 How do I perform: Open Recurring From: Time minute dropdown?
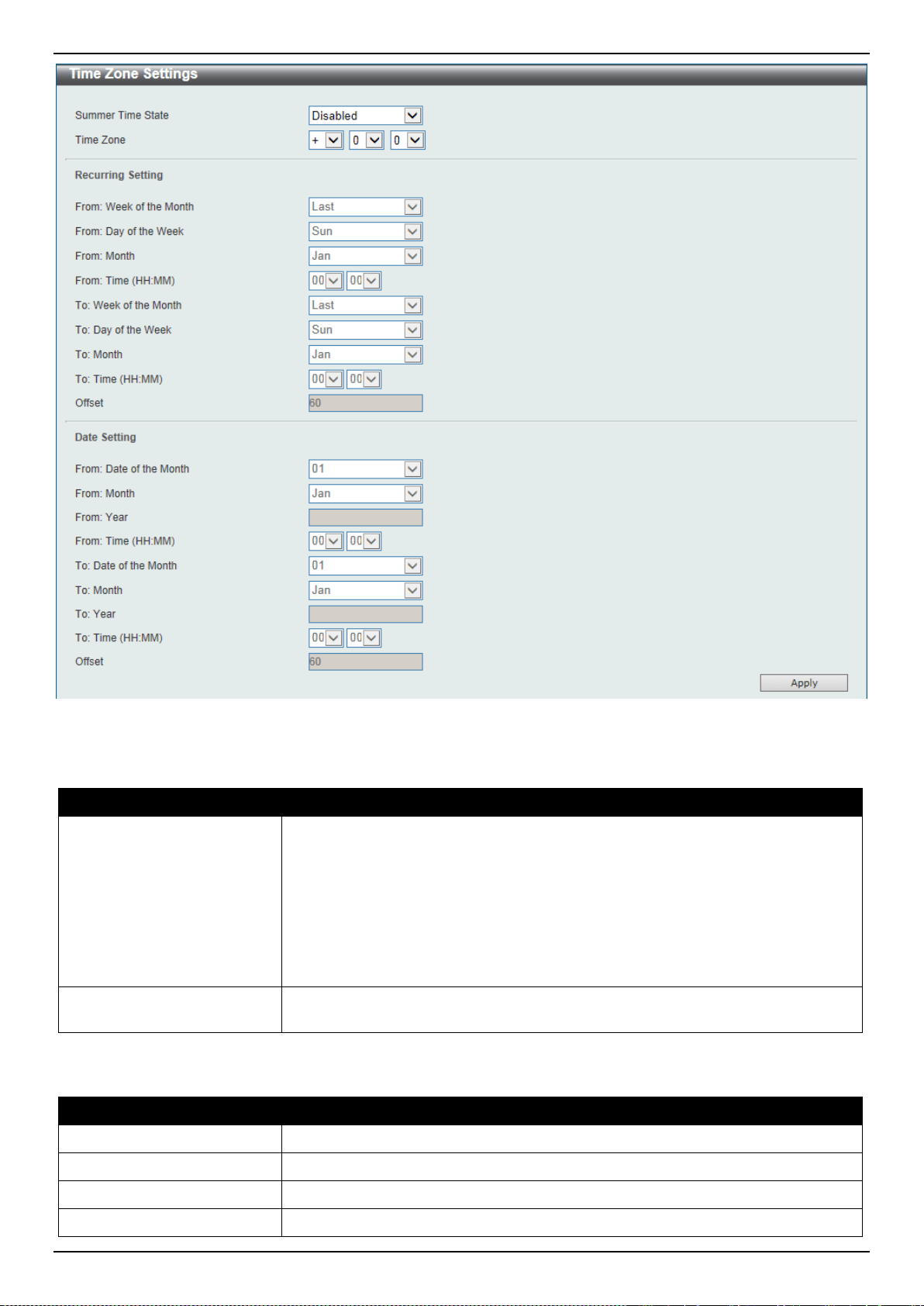[x=364, y=281]
